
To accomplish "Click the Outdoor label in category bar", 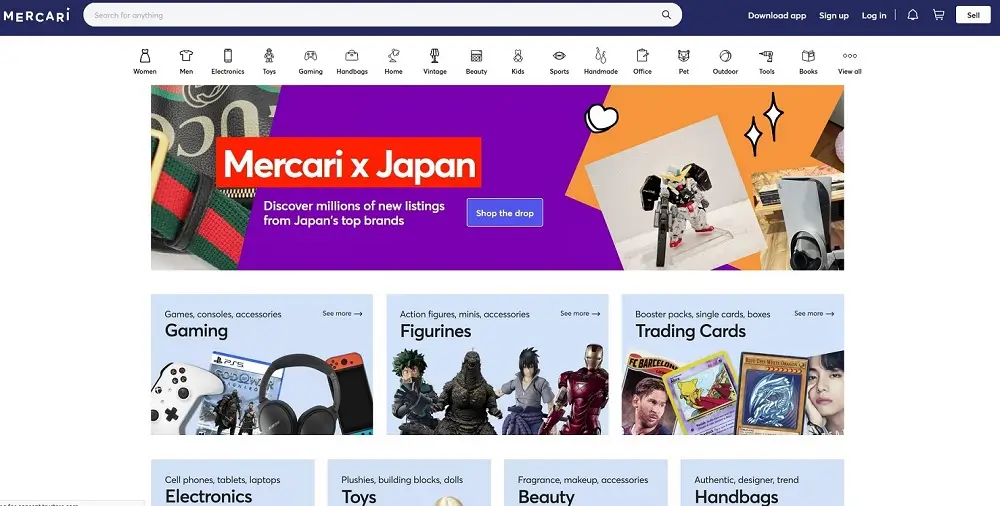I will point(725,71).
